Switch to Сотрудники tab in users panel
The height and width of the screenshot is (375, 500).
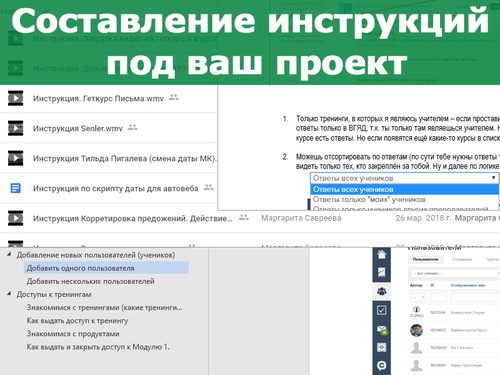click(462, 259)
